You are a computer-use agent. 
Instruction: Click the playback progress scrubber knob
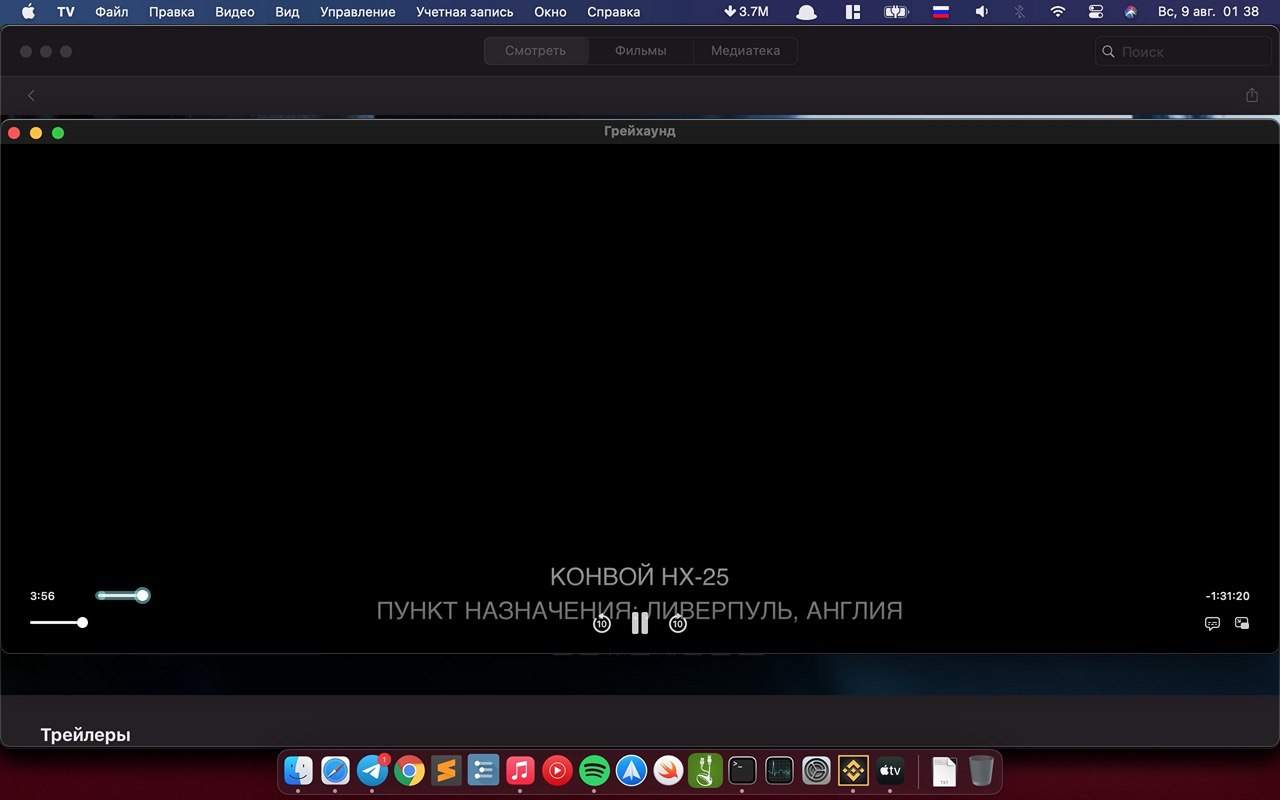(143, 595)
